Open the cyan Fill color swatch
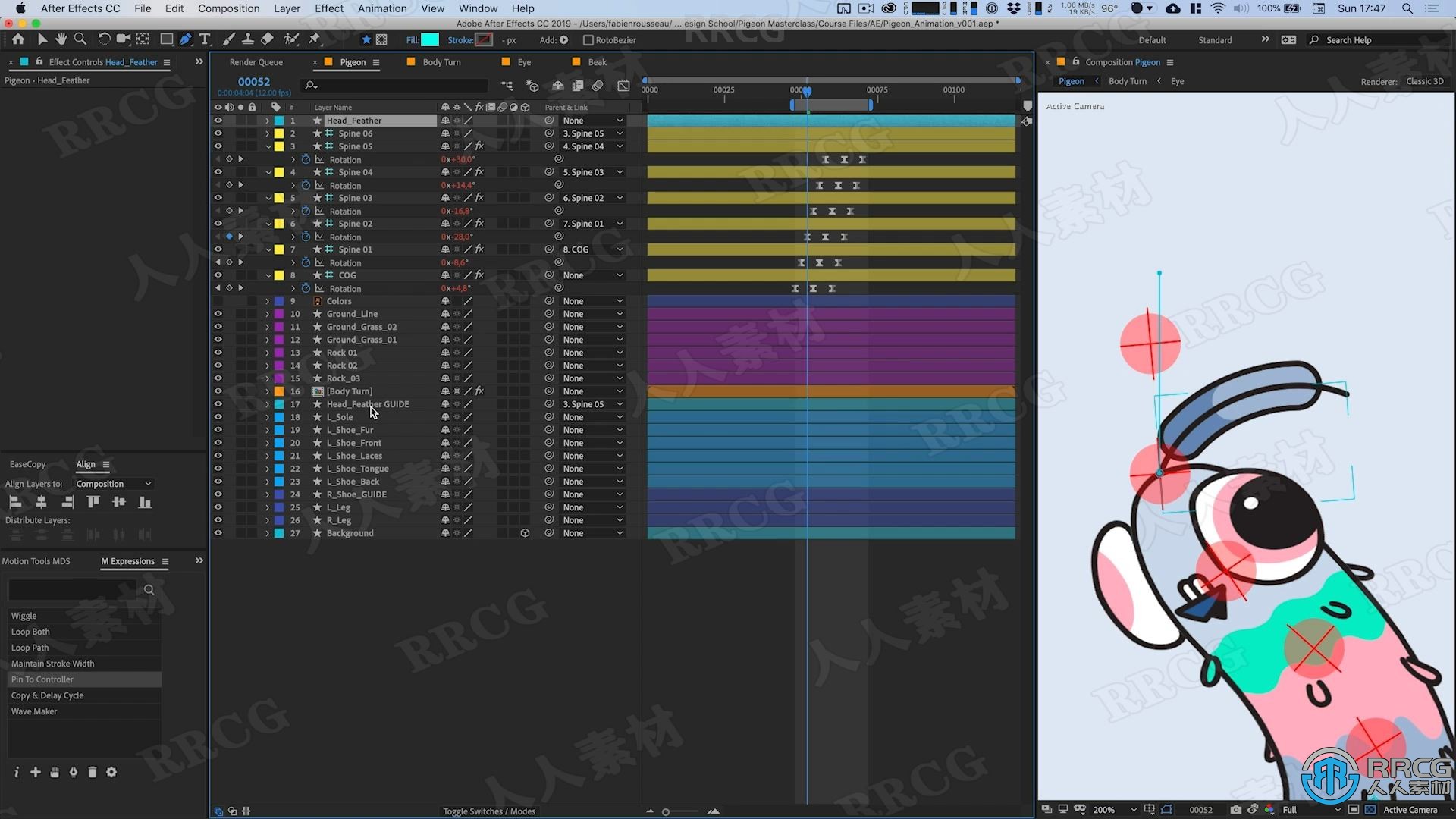Screen dimensions: 1456x819 pos(430,40)
